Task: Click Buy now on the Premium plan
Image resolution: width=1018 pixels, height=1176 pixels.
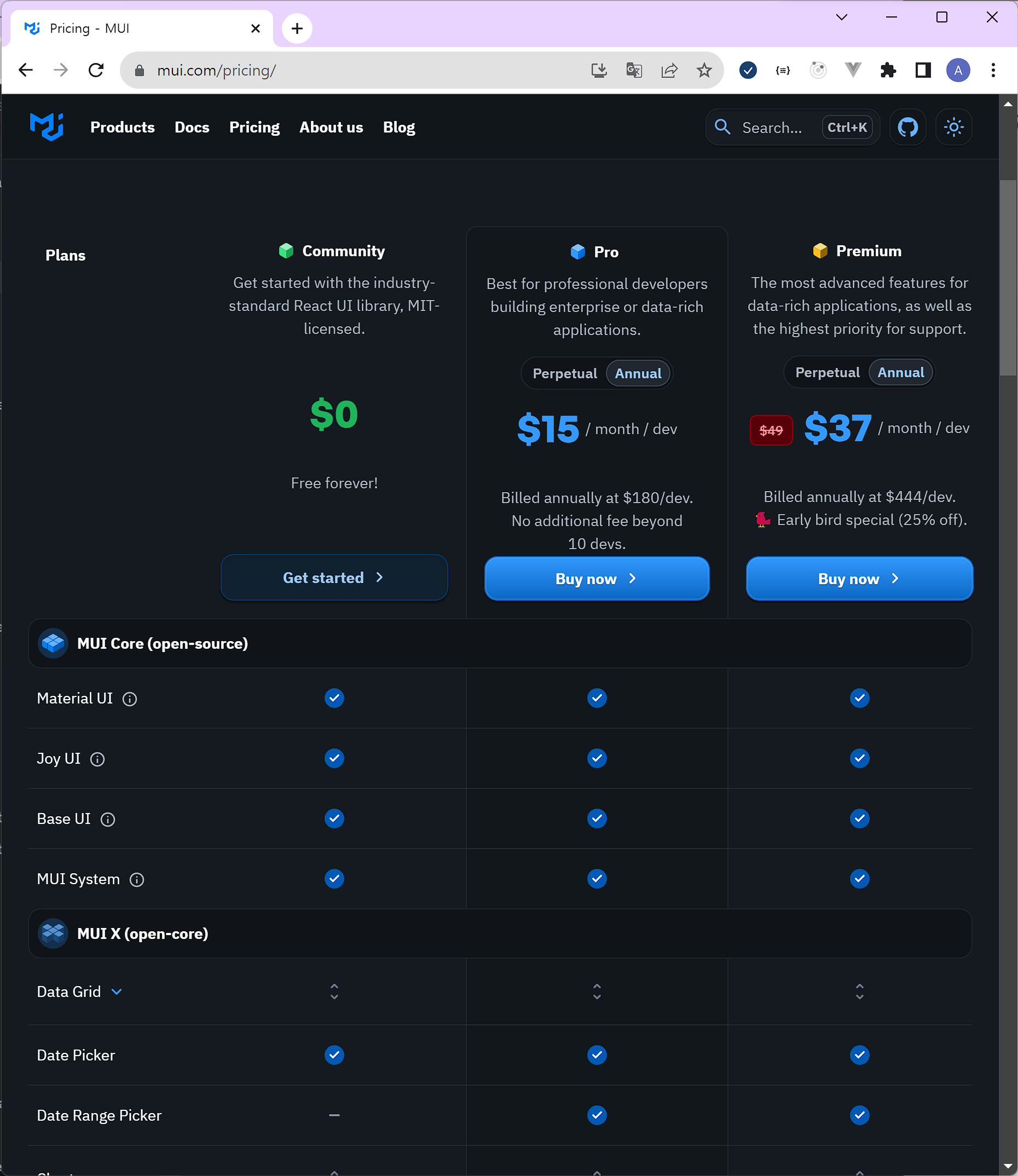Action: click(859, 578)
